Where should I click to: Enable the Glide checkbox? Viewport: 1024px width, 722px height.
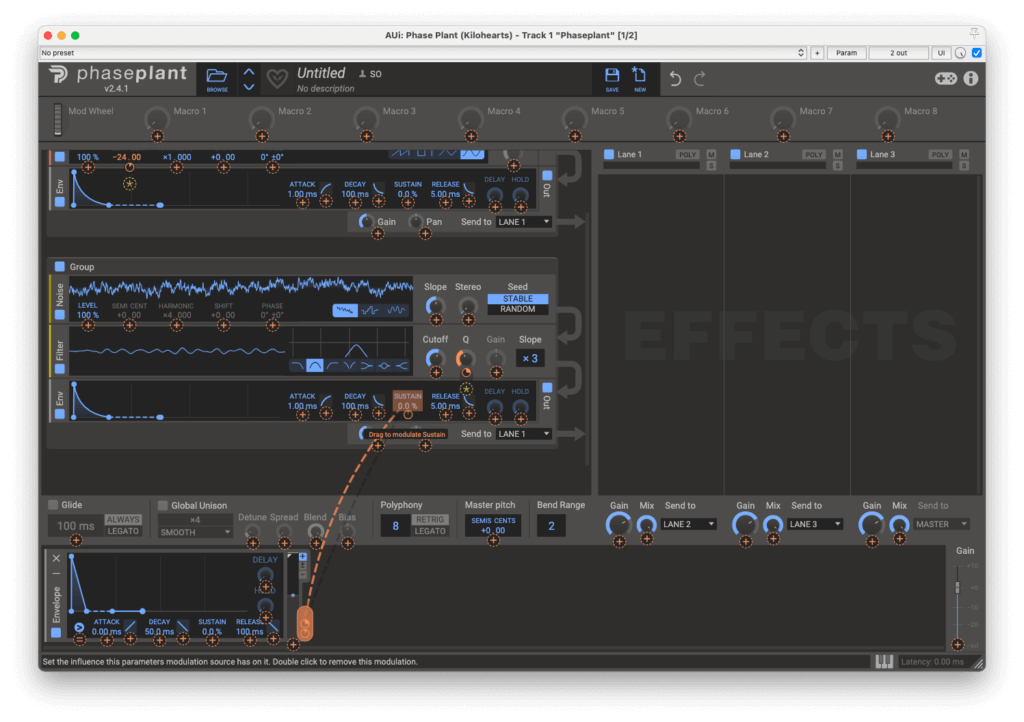point(53,505)
